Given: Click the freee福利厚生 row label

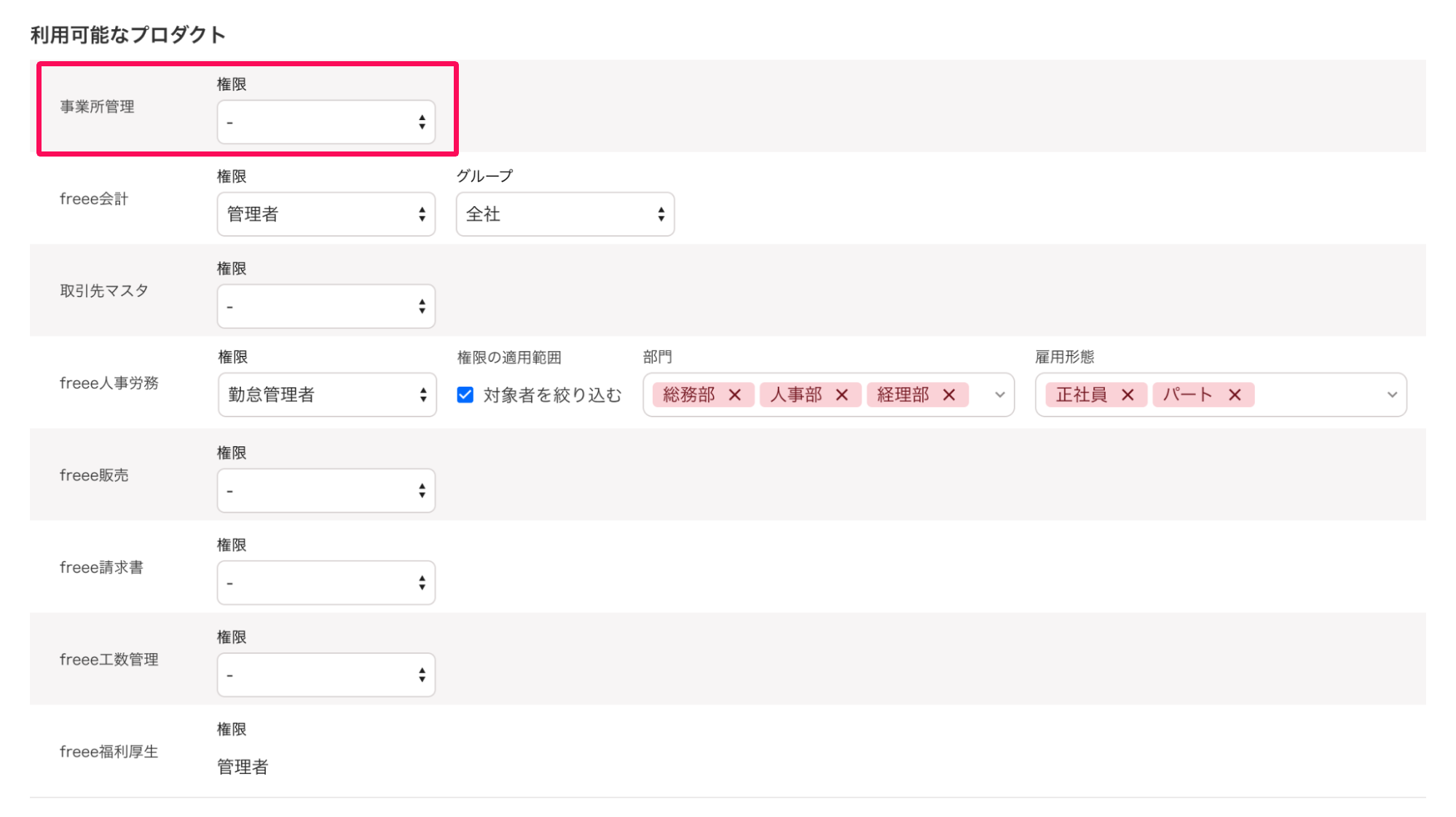Looking at the screenshot, I should 109,751.
